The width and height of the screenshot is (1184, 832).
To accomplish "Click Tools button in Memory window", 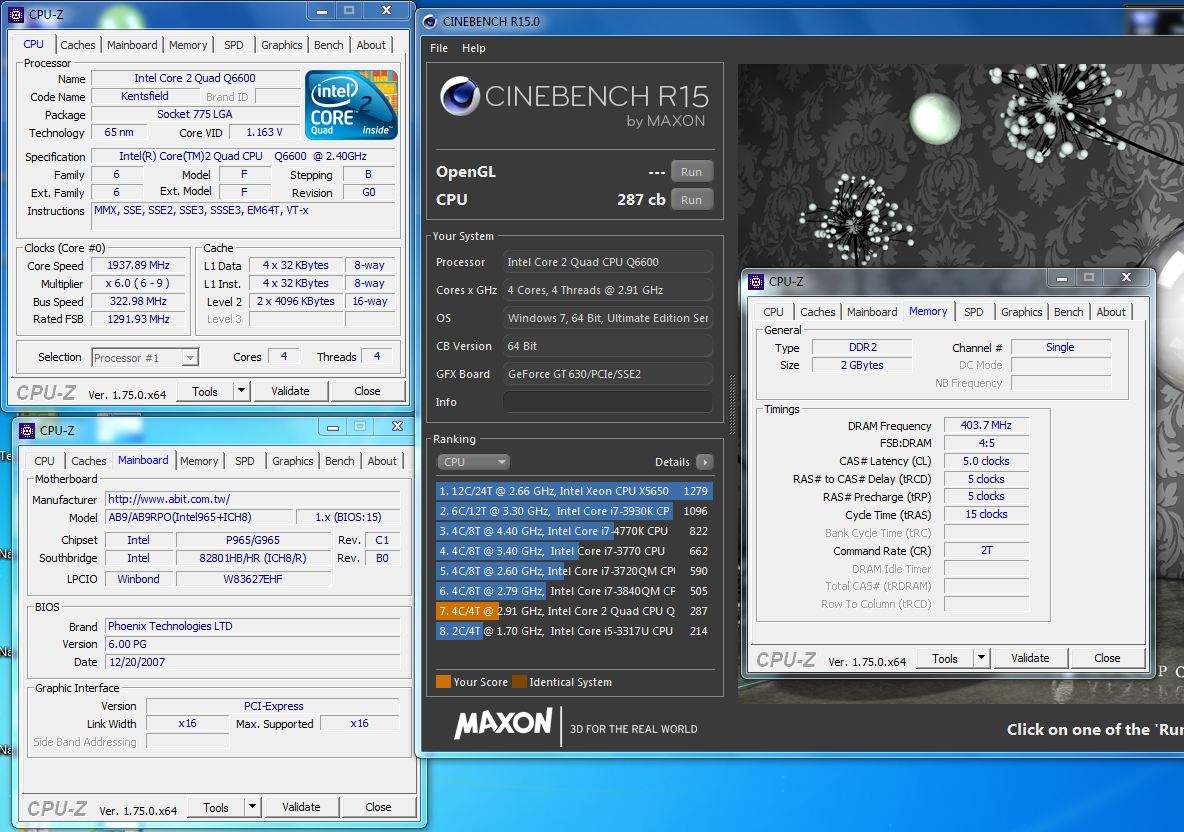I will click(945, 658).
